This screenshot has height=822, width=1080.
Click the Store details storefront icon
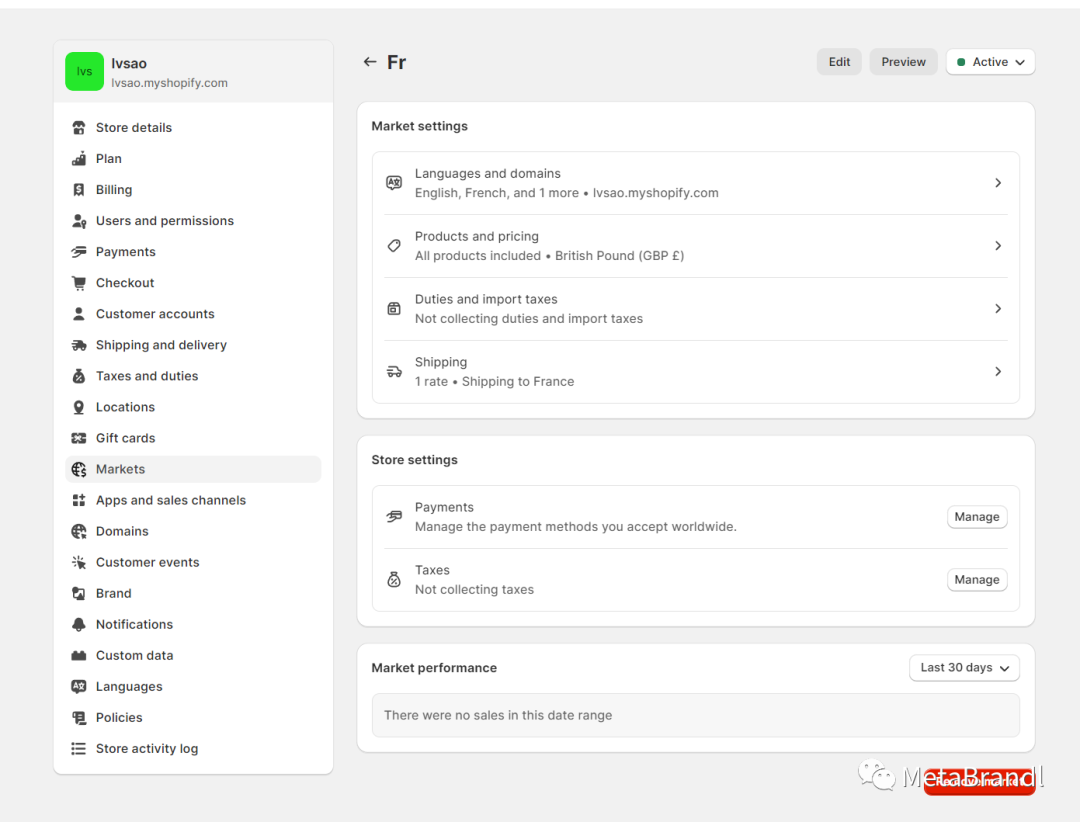[x=79, y=127]
